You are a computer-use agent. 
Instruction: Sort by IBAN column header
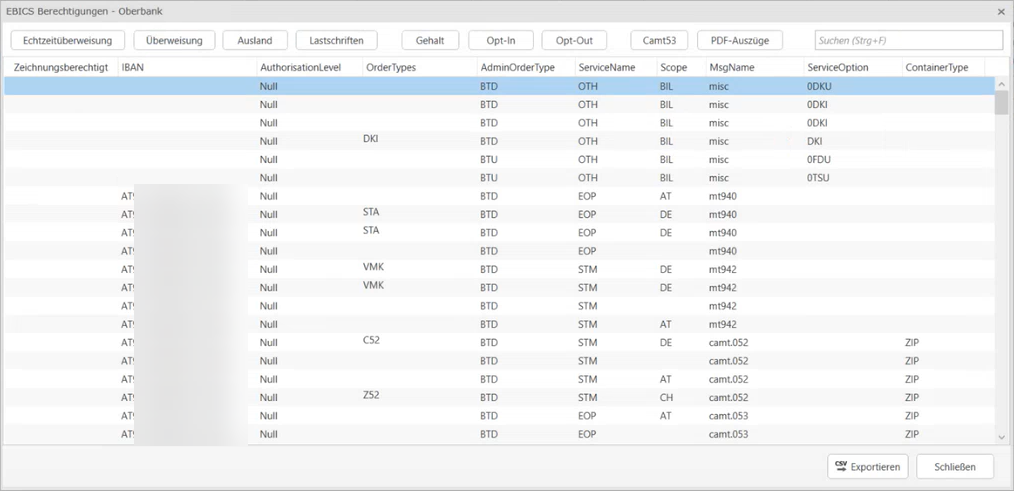coord(132,67)
